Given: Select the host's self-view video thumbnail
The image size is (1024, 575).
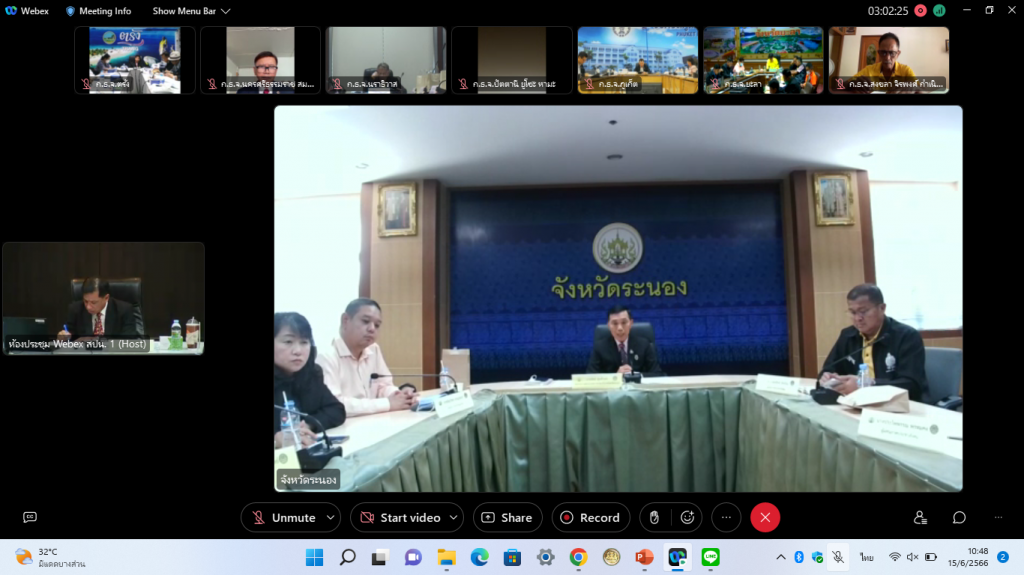Looking at the screenshot, I should click(103, 297).
